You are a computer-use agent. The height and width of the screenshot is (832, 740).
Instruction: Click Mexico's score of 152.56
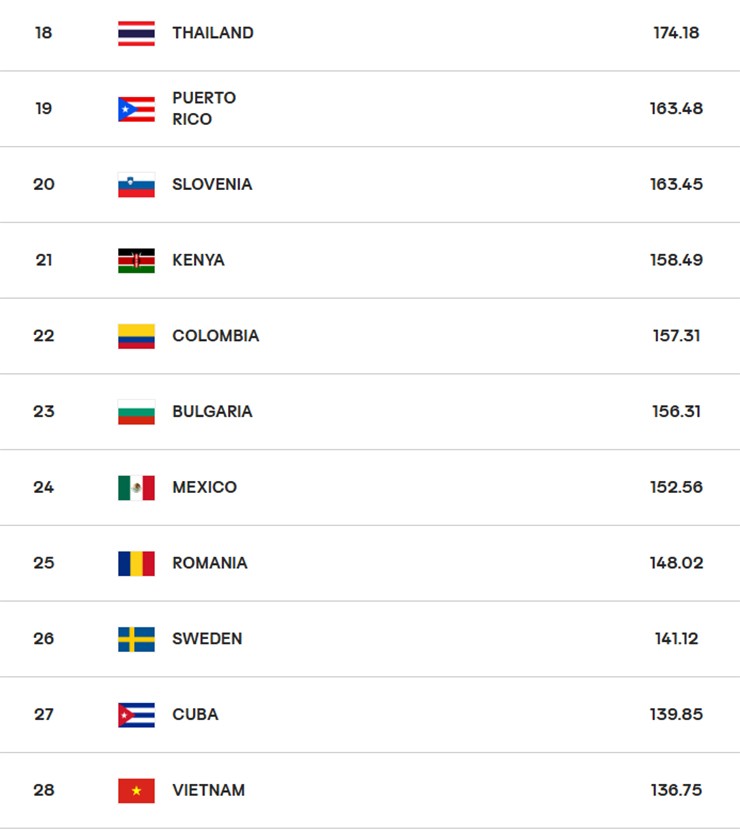676,488
